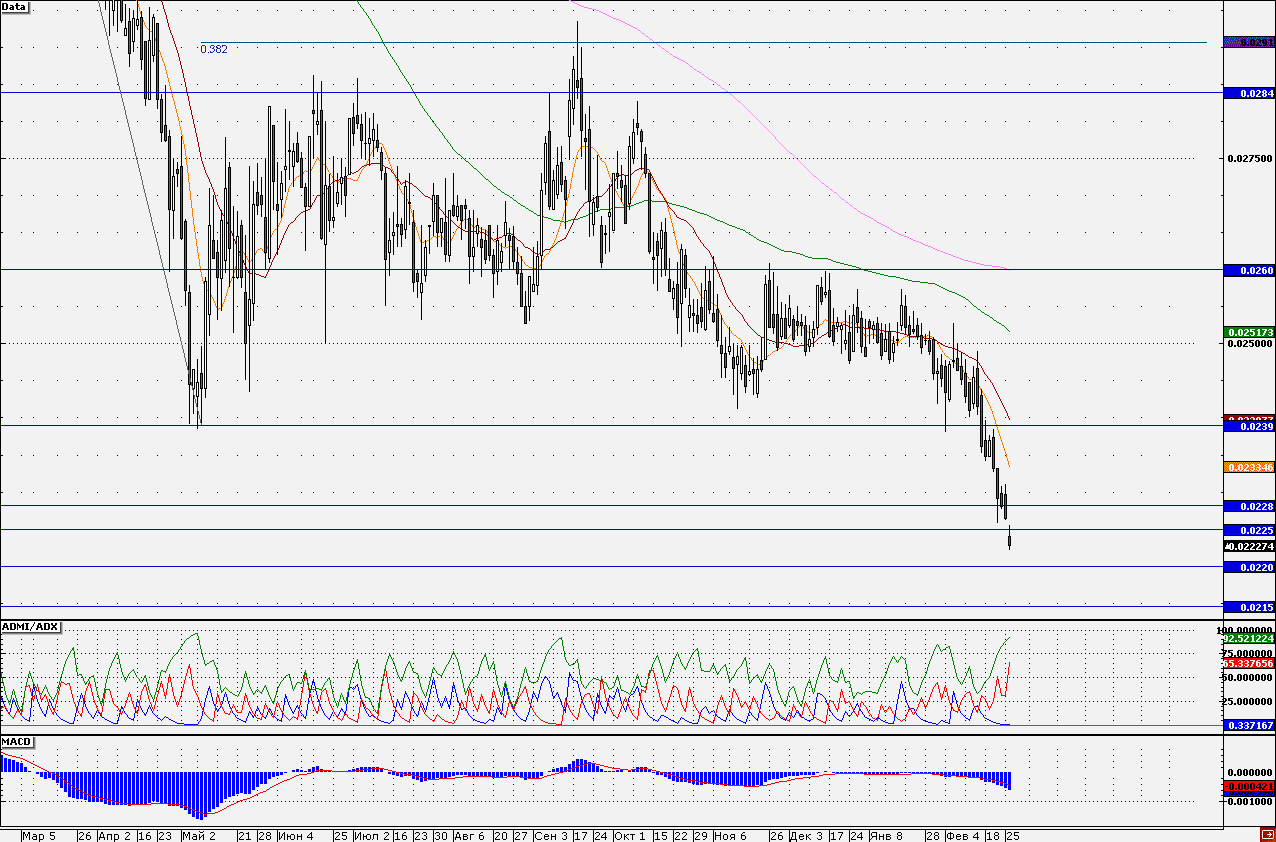Viewport: 1276px width, 842px height.
Task: Click the 0.382 Fibonacci level label
Action: click(x=213, y=49)
